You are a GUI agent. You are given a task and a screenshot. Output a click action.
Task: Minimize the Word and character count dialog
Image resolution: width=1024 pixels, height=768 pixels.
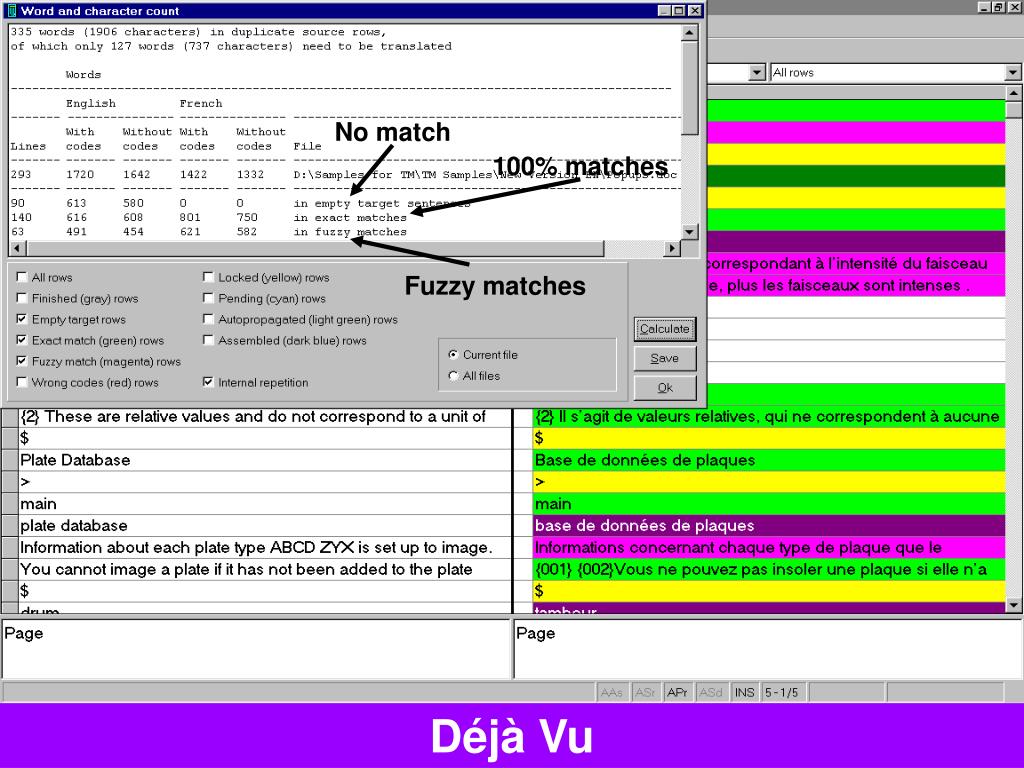664,10
